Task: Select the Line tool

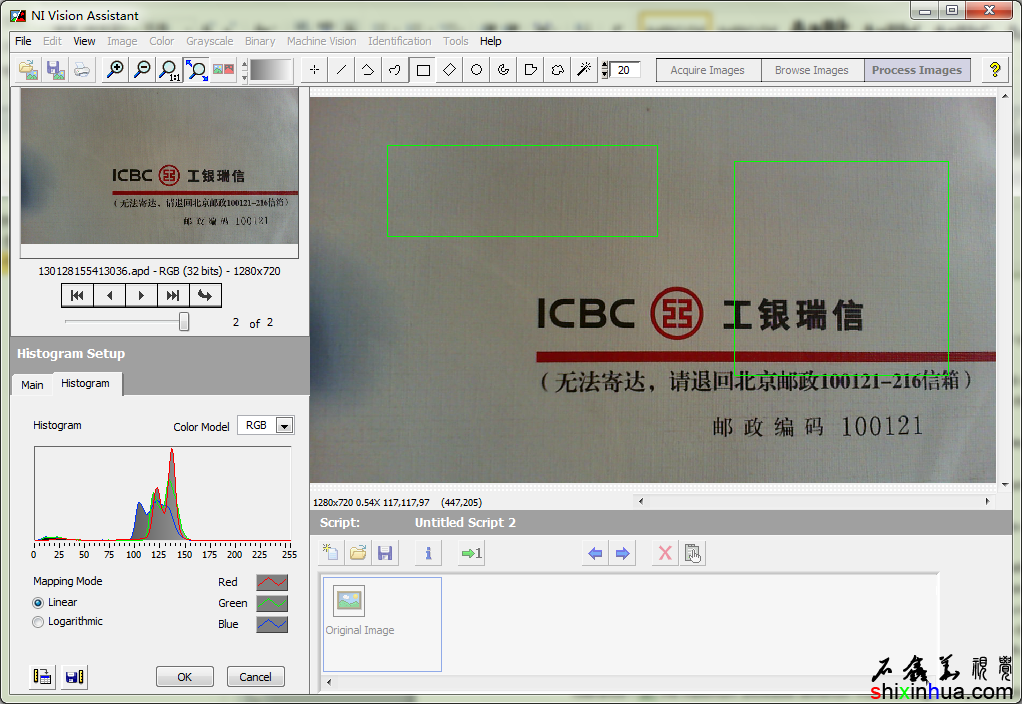Action: (342, 70)
